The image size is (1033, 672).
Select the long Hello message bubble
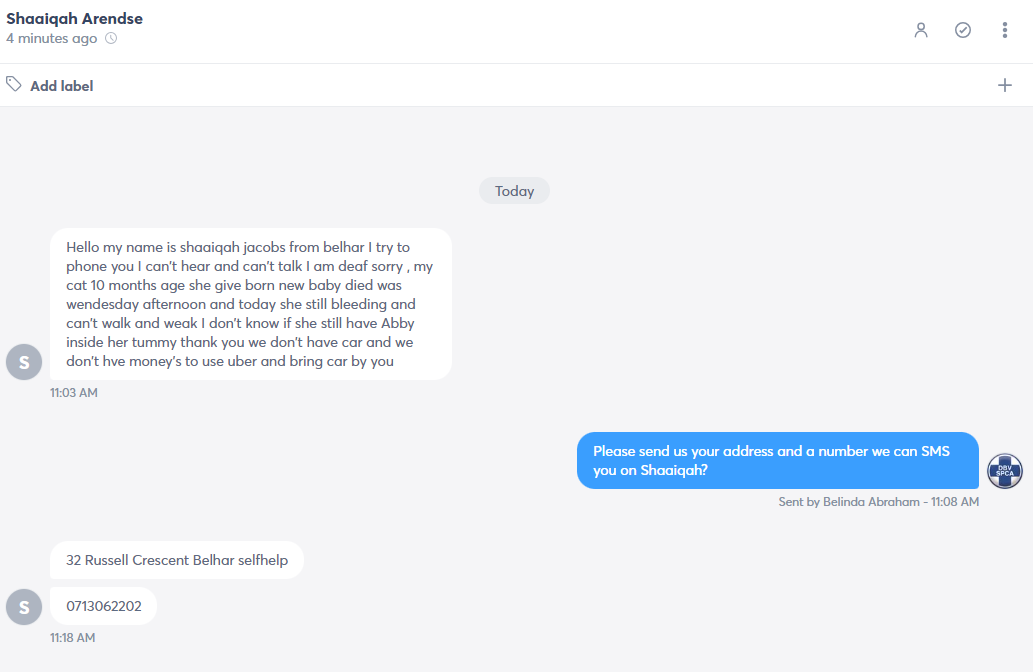[x=251, y=304]
